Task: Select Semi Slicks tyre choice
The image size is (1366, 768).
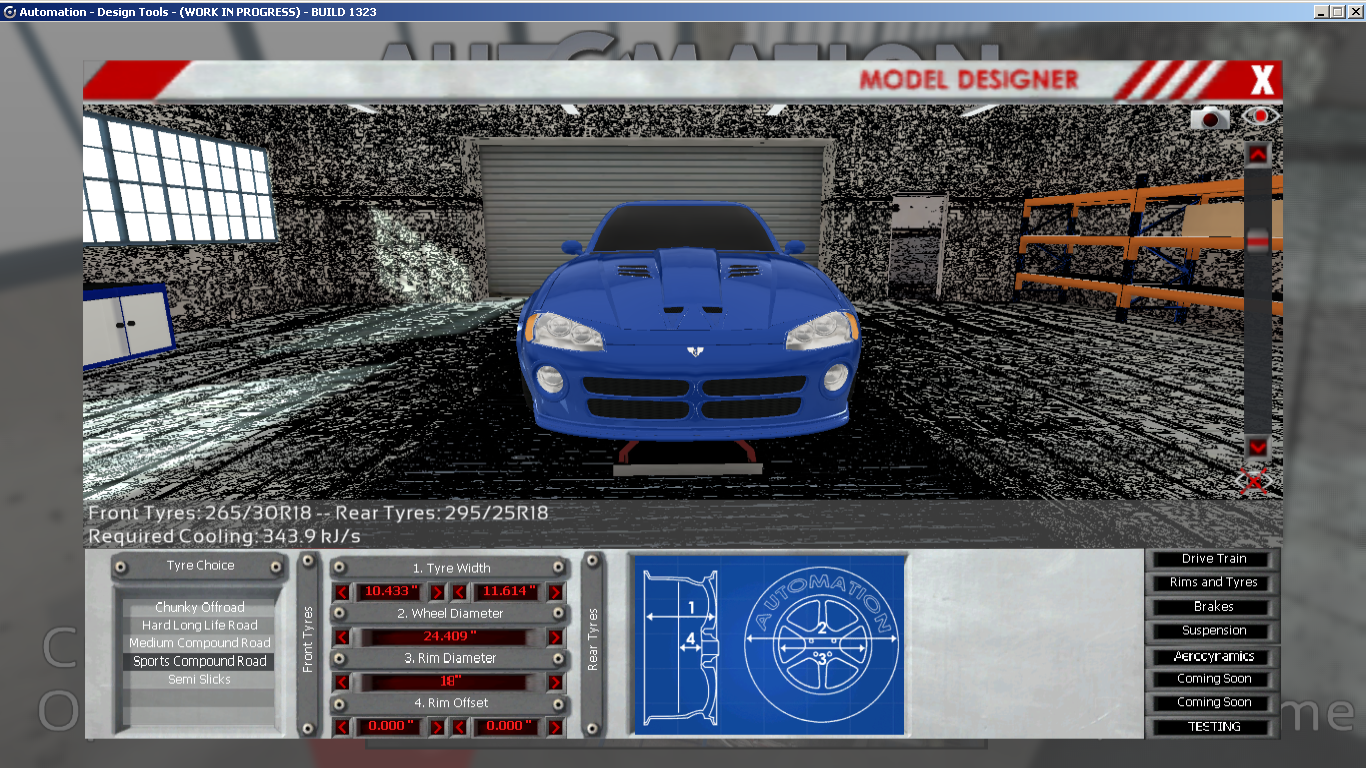Action: (199, 679)
